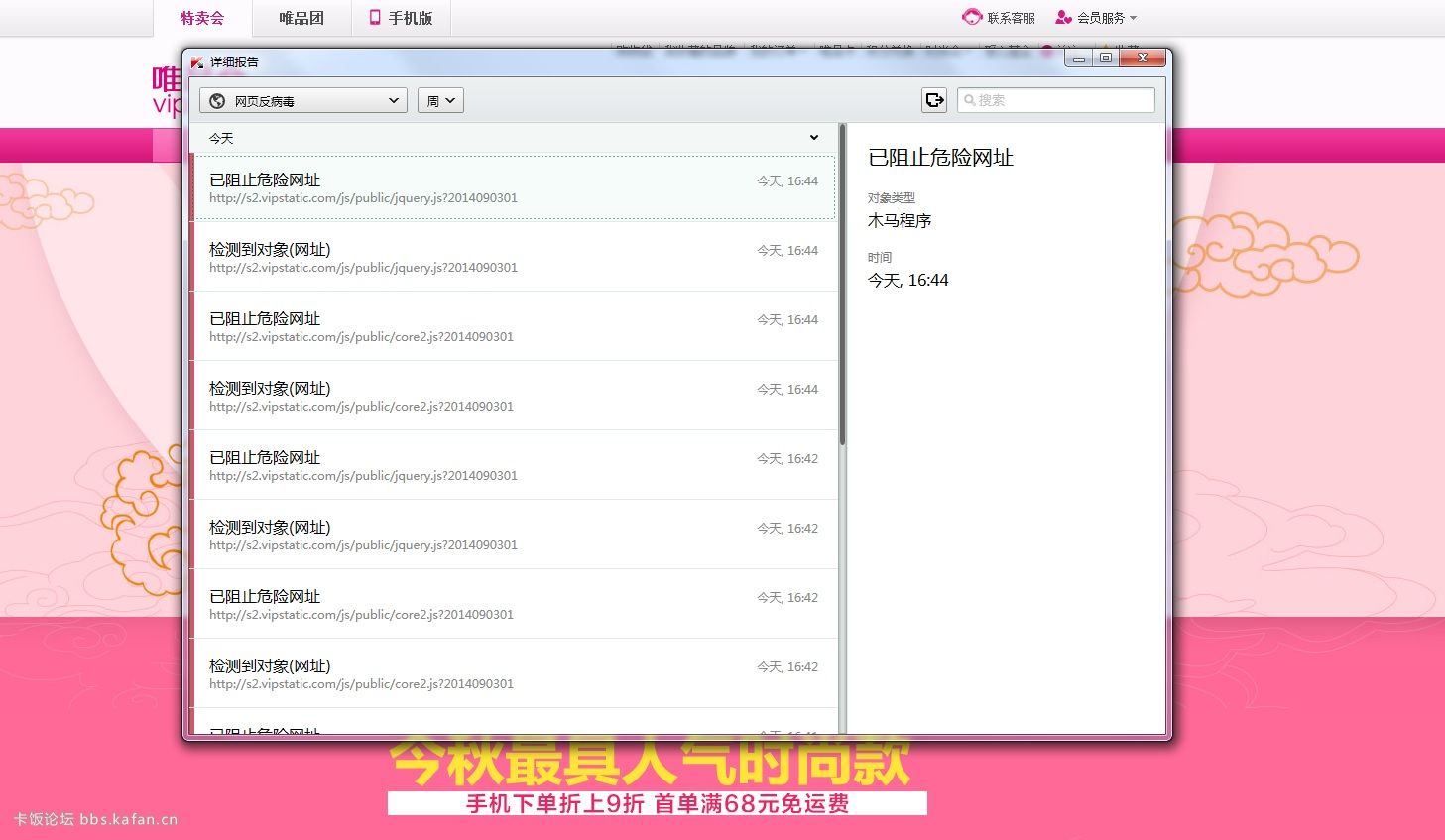The height and width of the screenshot is (840, 1445).
Task: Select the 16:44 检测到对象 jquery.js event
Action: pos(514,257)
